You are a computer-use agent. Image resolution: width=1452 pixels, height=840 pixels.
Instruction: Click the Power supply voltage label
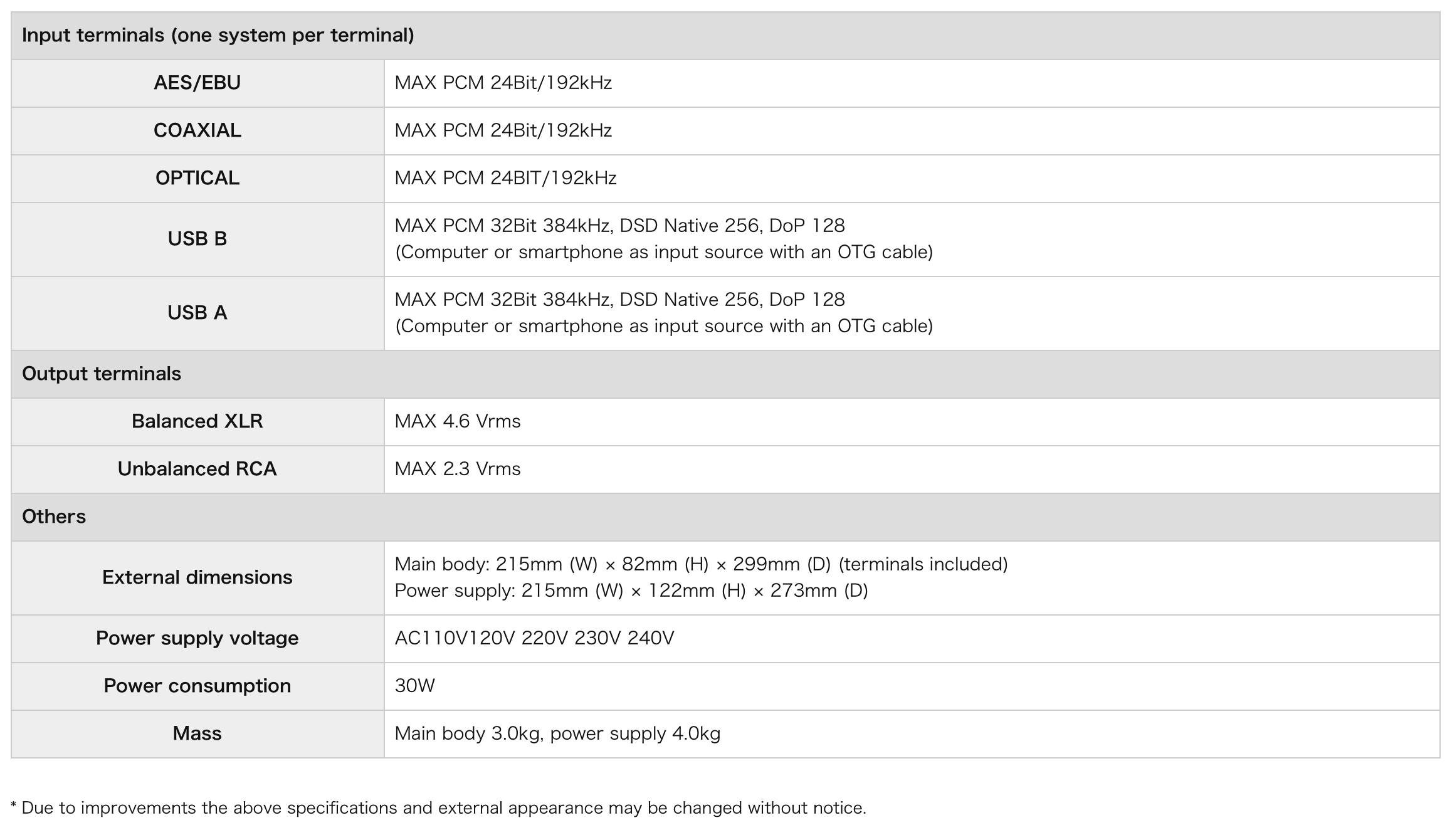click(197, 638)
